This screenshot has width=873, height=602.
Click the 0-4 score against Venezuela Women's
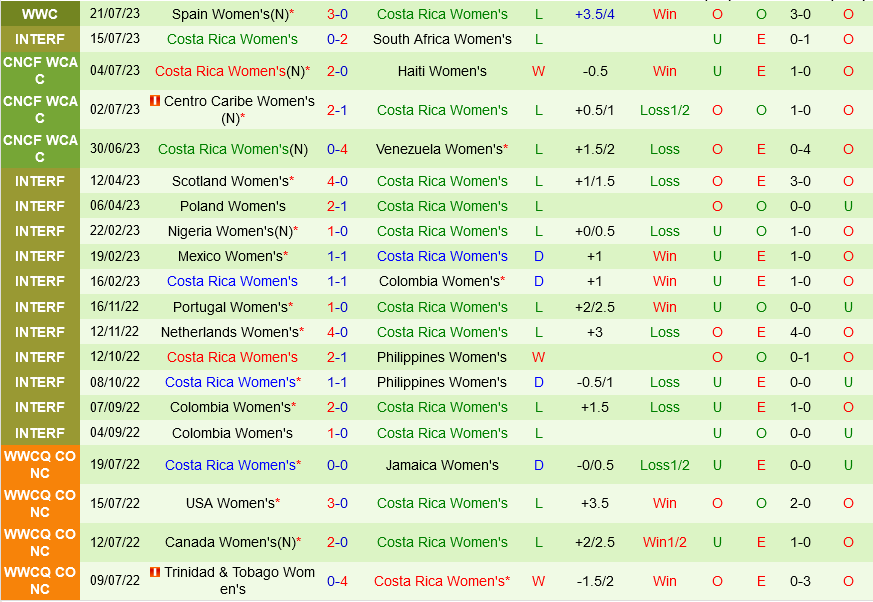337,149
